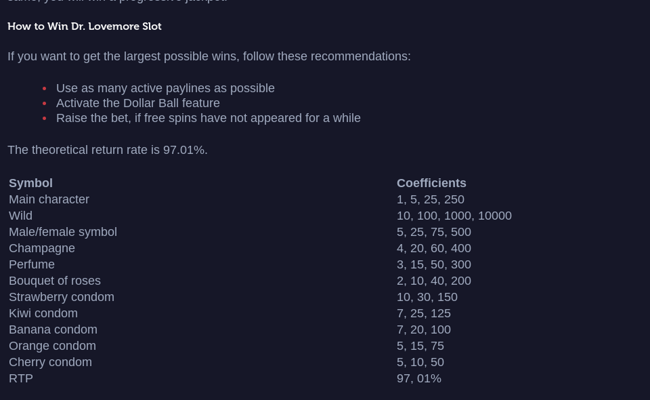Screen dimensions: 650x400
Task: Click the "Raise the bet" recommendation bullet
Action: point(208,118)
